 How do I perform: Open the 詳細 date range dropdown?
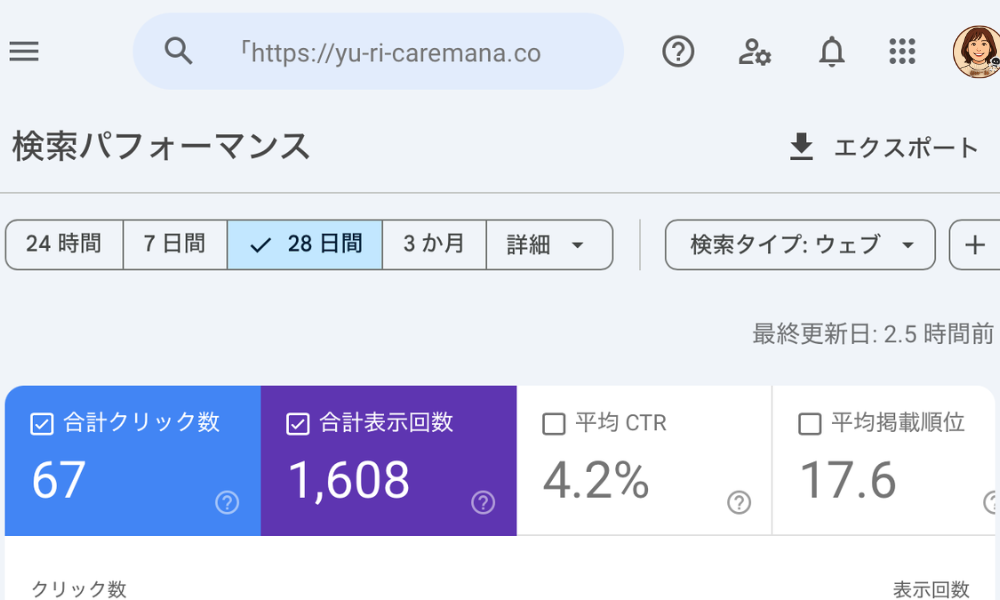[549, 245]
